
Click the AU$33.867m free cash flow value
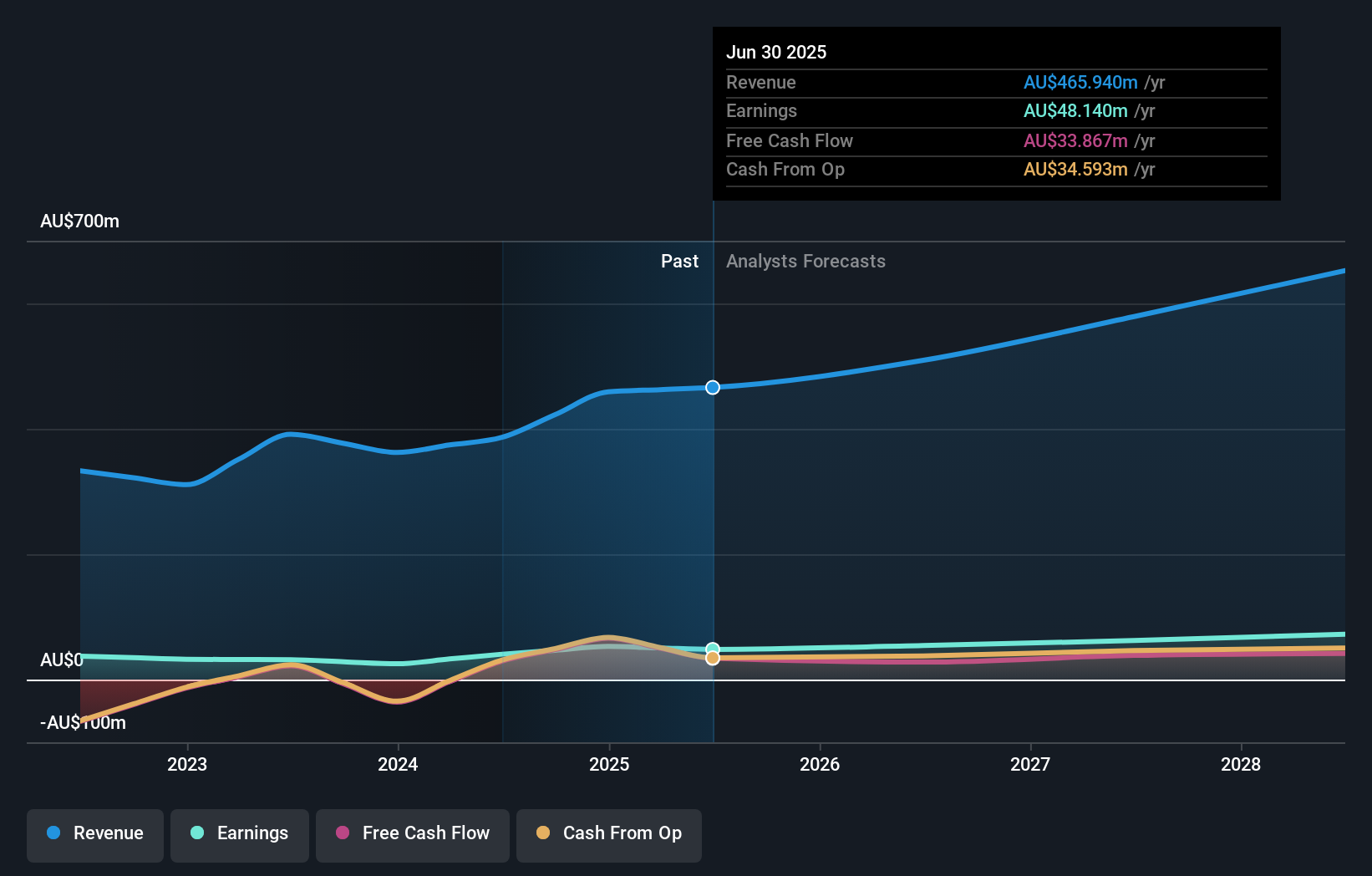1075,141
